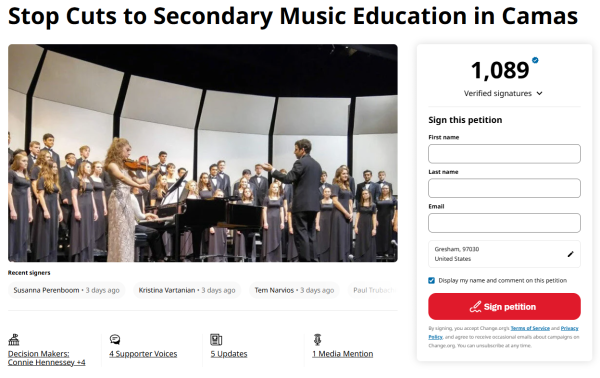Focus the Last name input field
Viewport: 600px width, 378px height.
[x=504, y=188]
